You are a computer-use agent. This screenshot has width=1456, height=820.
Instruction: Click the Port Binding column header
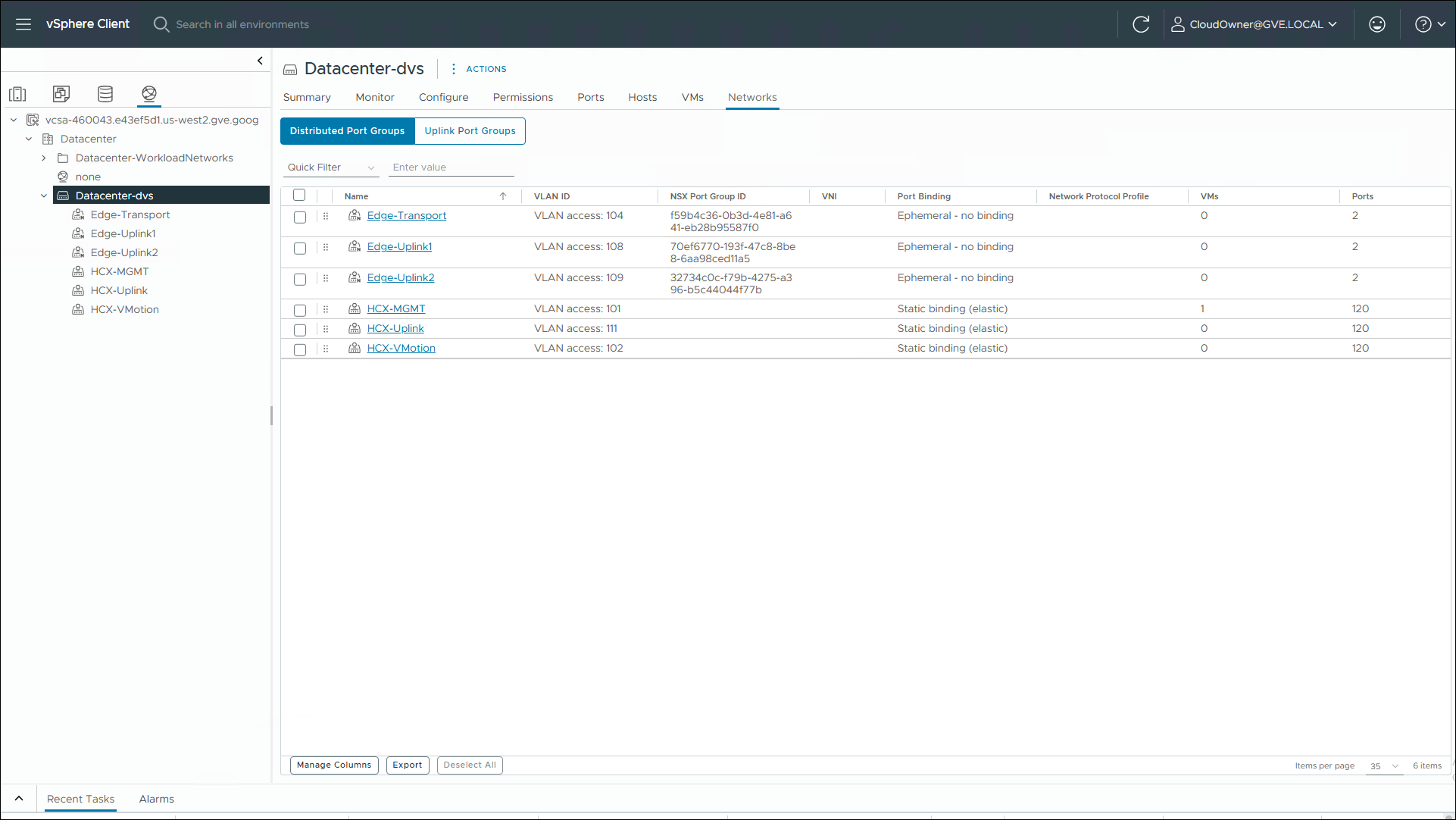tap(923, 196)
